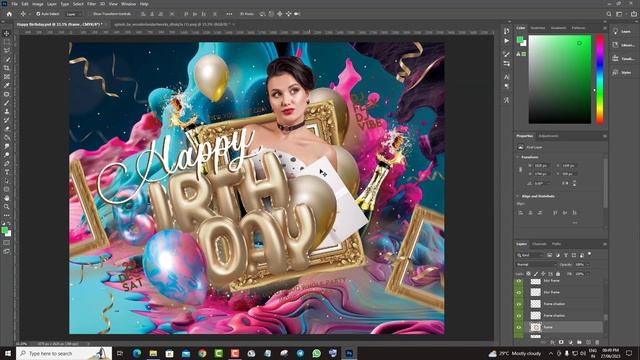
Task: Create new fill or adjustment layer
Action: [x=570, y=342]
